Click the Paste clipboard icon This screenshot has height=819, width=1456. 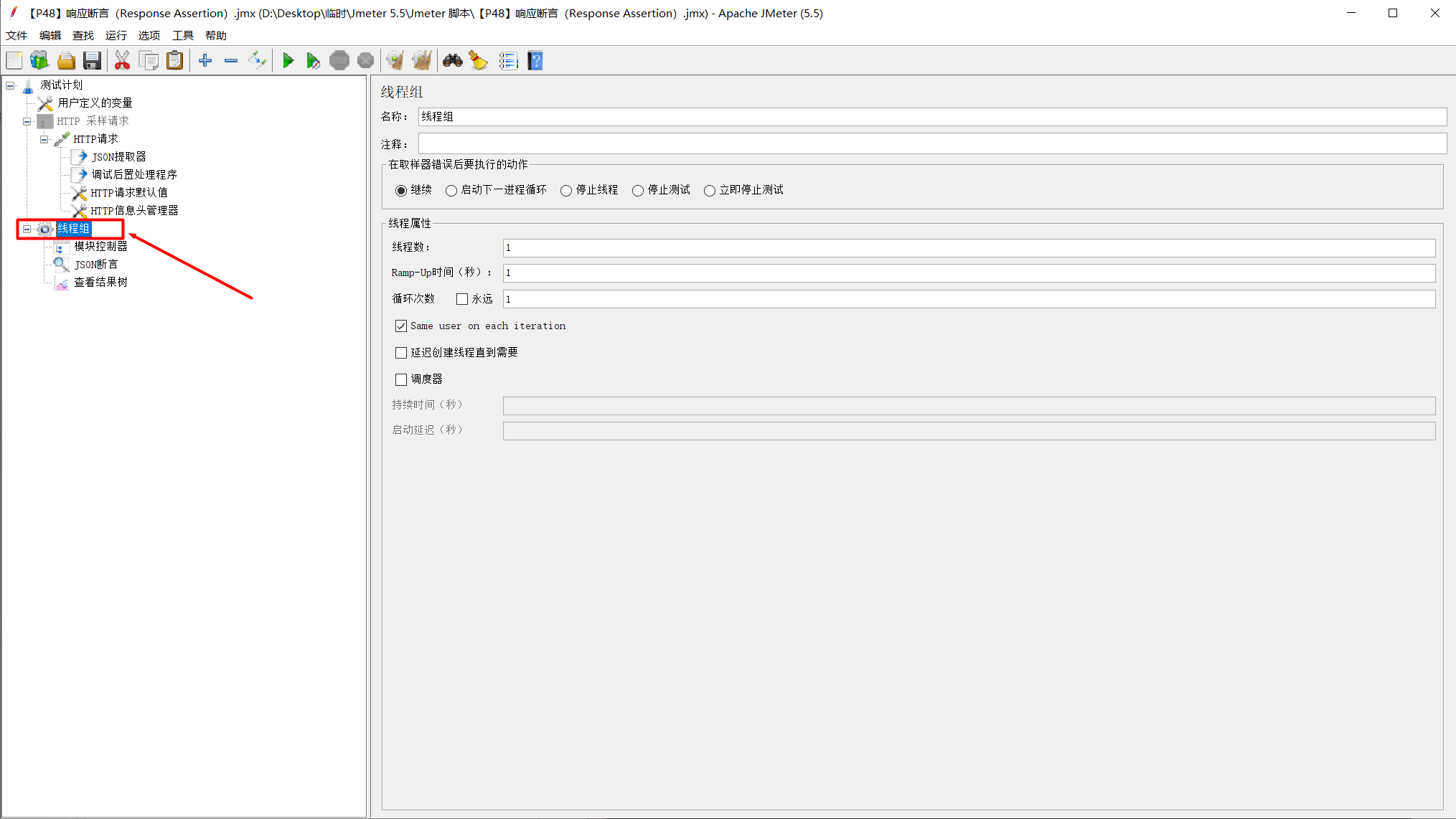pyautogui.click(x=175, y=61)
